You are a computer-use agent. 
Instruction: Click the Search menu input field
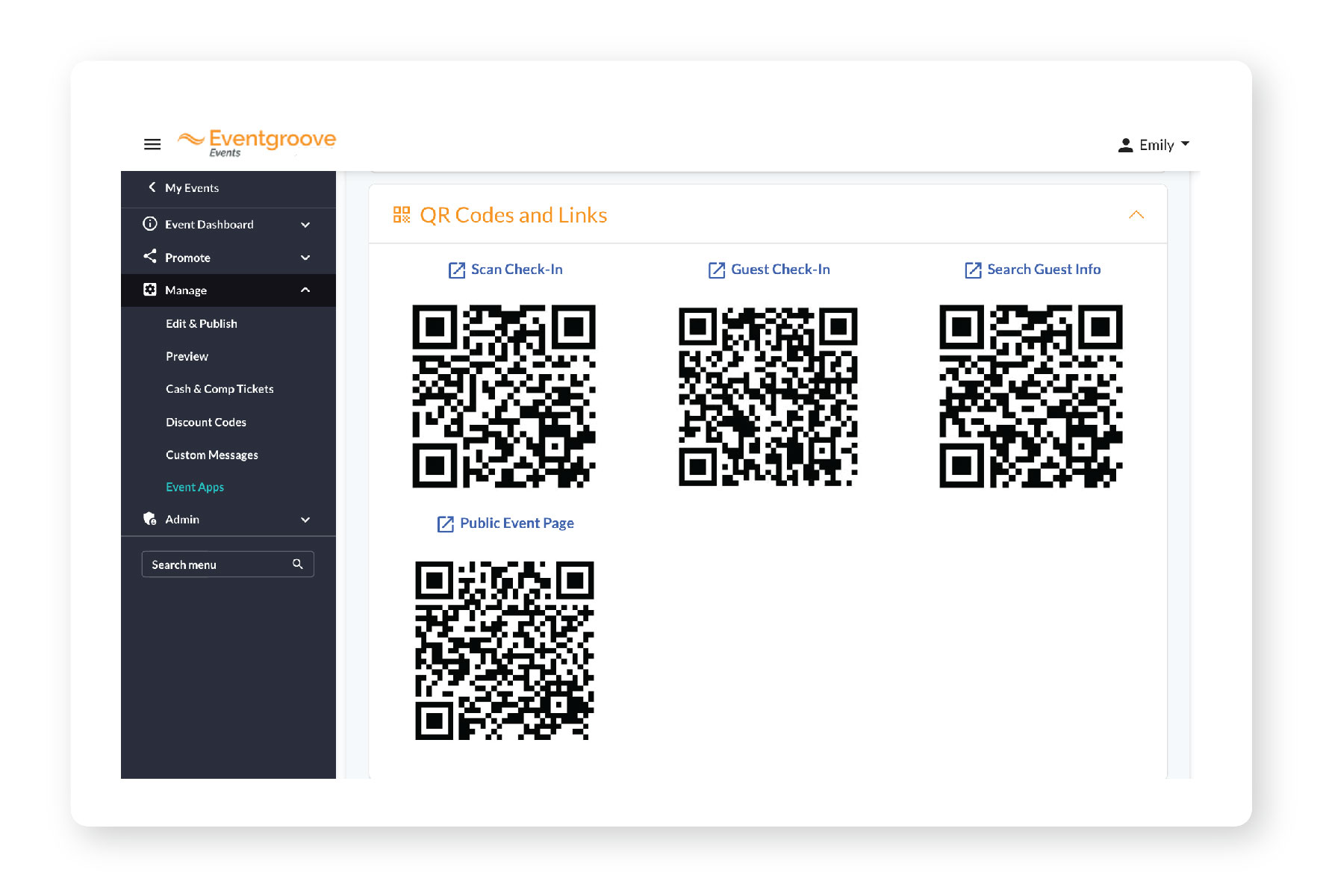(x=228, y=564)
